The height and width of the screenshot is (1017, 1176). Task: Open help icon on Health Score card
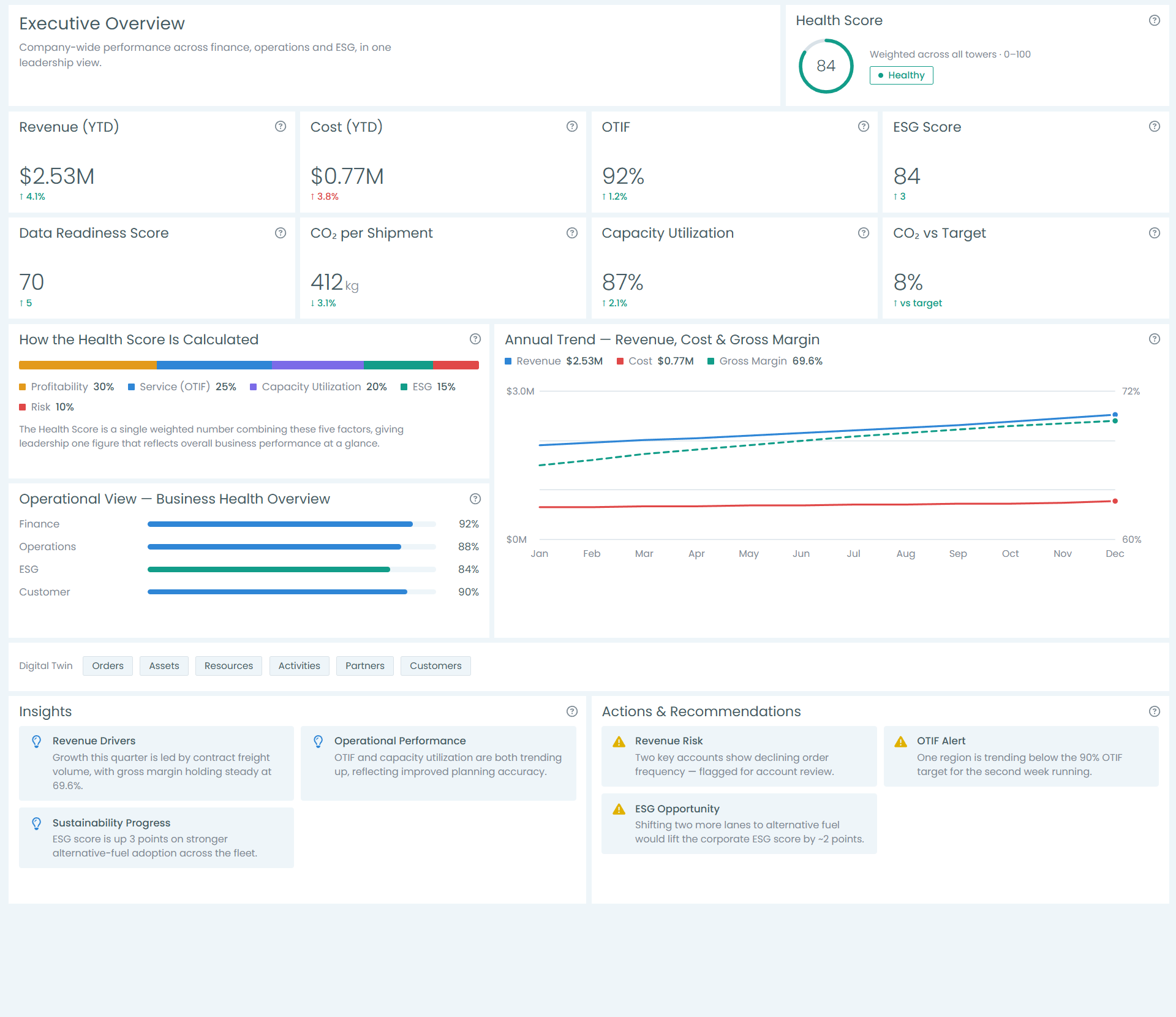click(1154, 20)
